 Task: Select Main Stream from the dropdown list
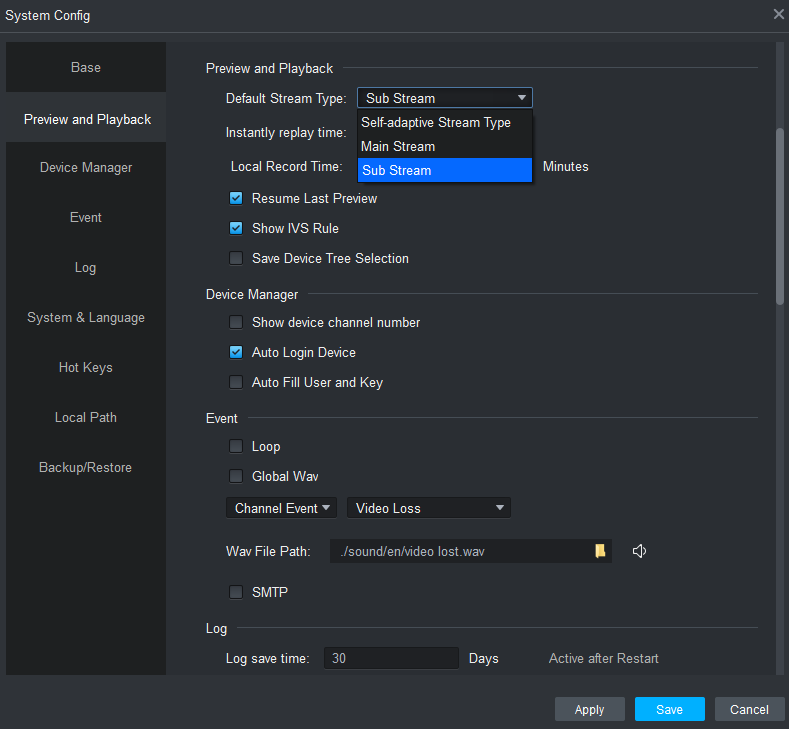[445, 146]
